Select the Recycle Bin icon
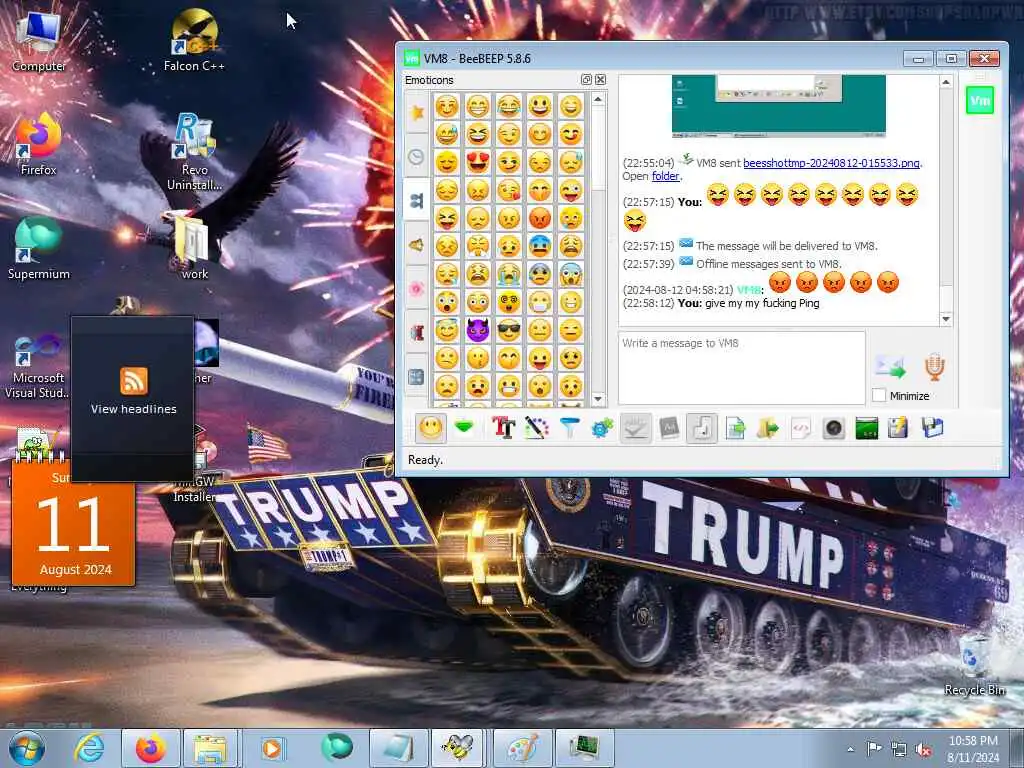Screen dimensions: 1024x768 974,665
